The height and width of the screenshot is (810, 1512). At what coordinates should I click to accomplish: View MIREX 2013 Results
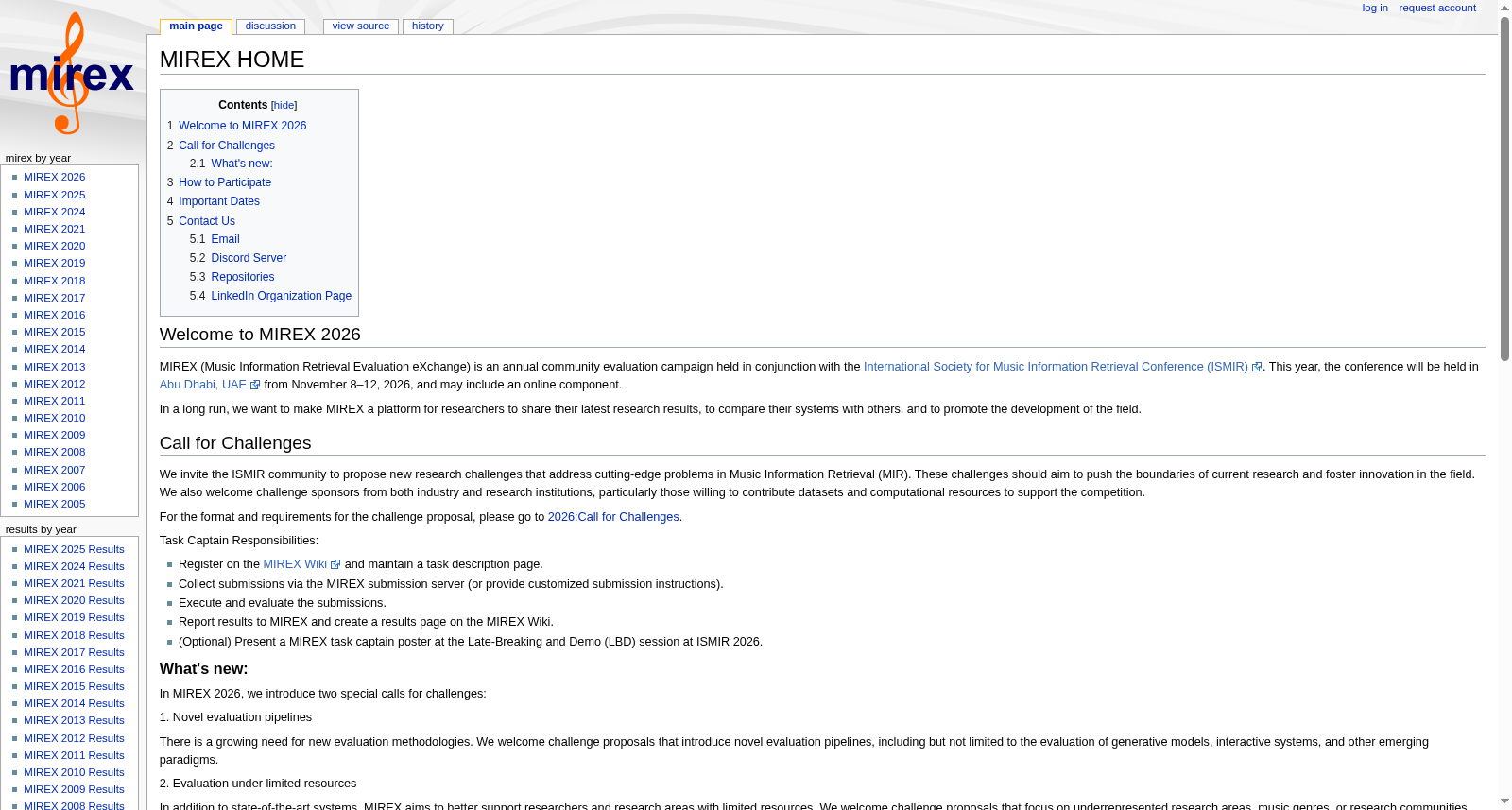74,720
